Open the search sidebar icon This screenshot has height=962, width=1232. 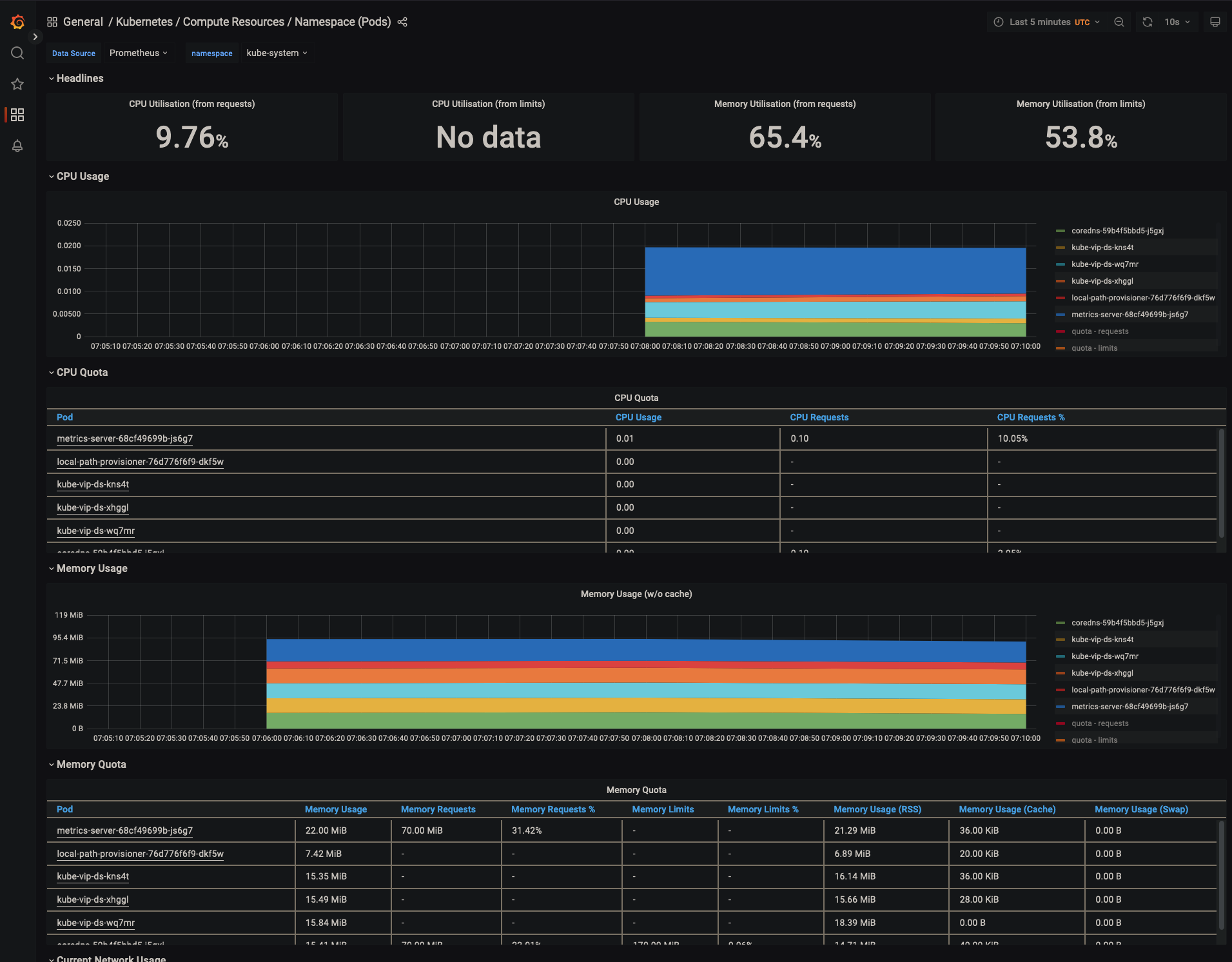[17, 53]
